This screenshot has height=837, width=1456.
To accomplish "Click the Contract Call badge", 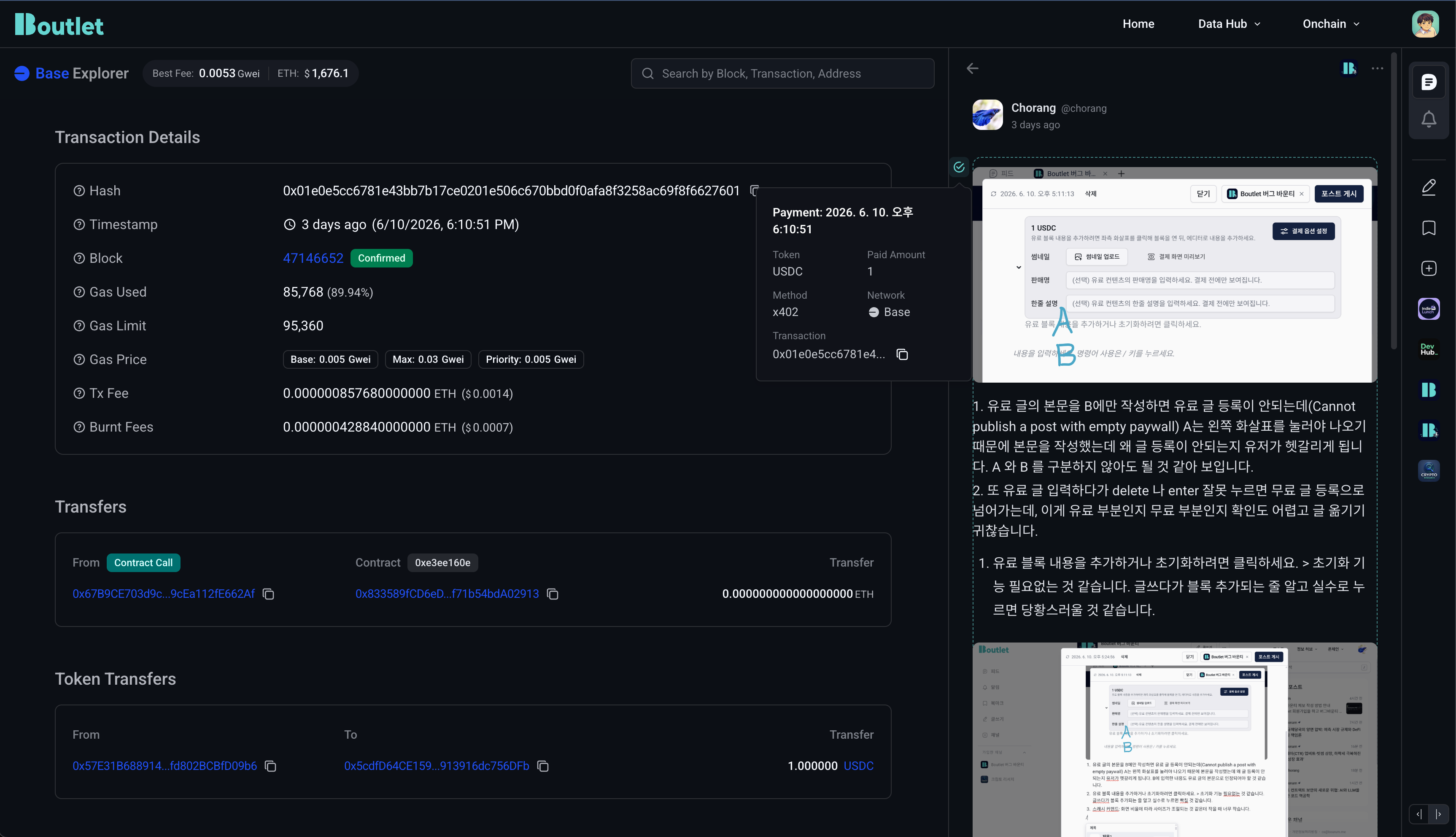I will 143,563.
